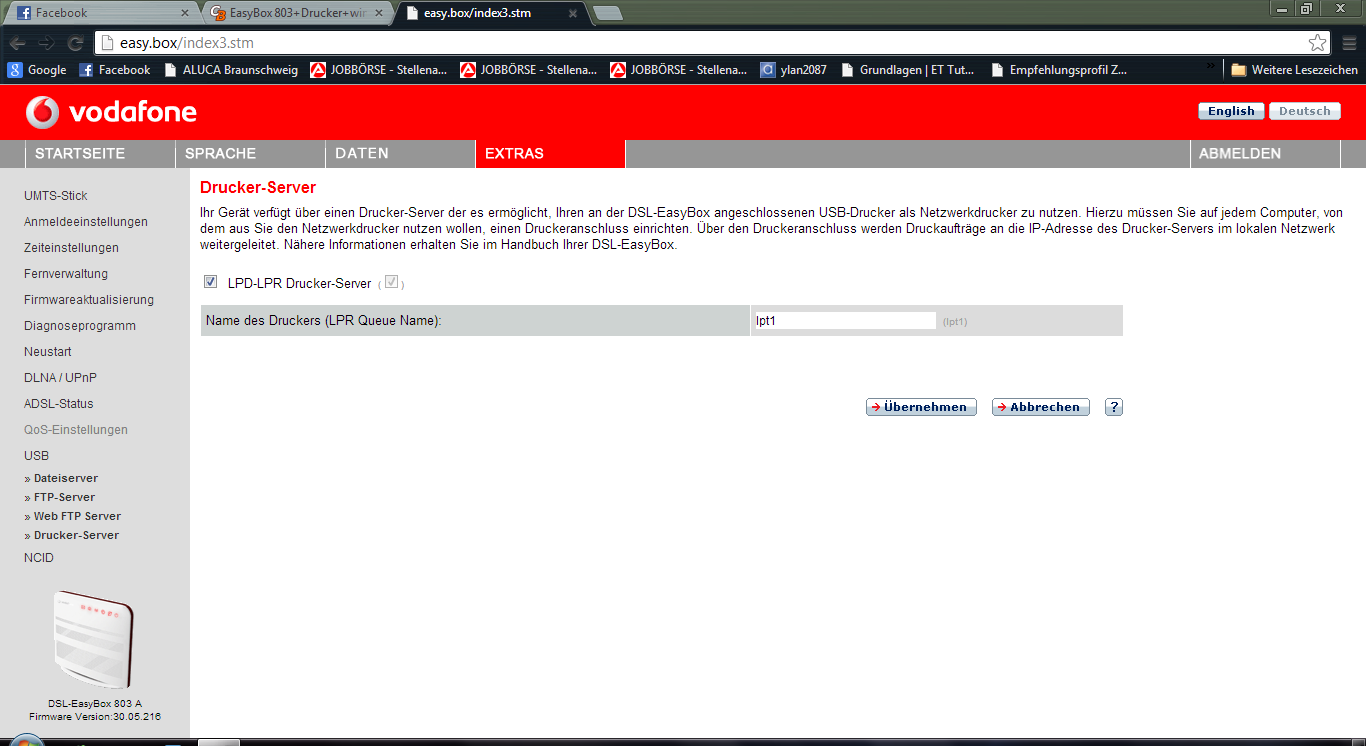Image resolution: width=1366 pixels, height=746 pixels.
Task: Click the (lpt1) default hint text
Action: tap(955, 322)
